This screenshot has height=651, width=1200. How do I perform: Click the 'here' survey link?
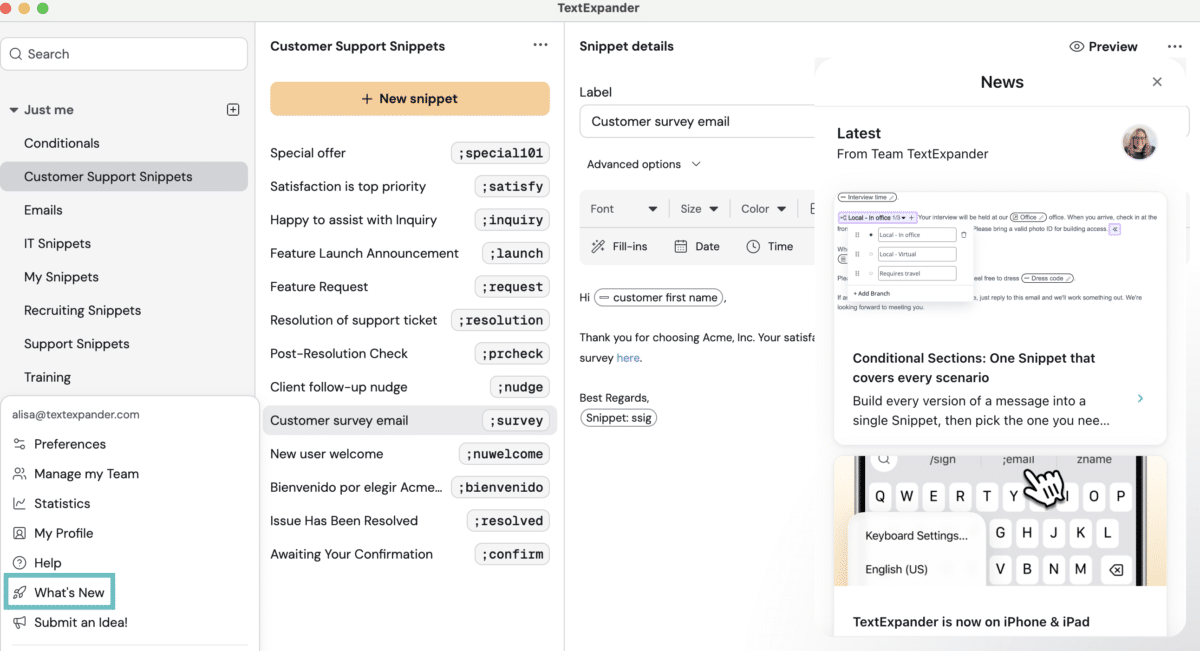pos(628,357)
